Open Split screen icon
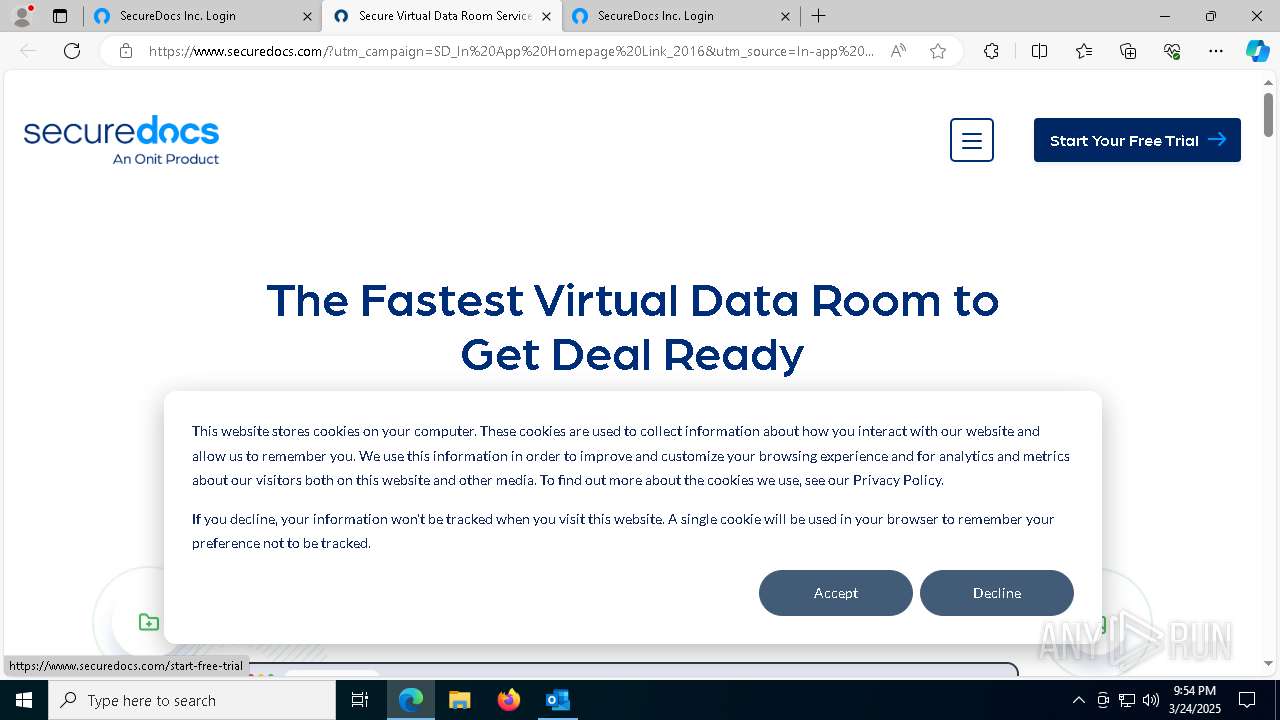 pos(1039,51)
